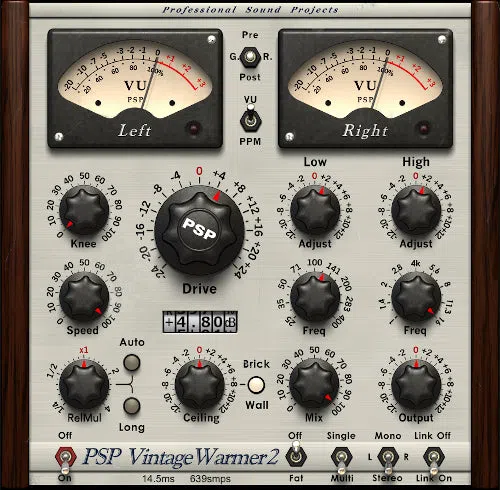Enable the Auto release button
Image resolution: width=500 pixels, height=490 pixels.
point(132,363)
